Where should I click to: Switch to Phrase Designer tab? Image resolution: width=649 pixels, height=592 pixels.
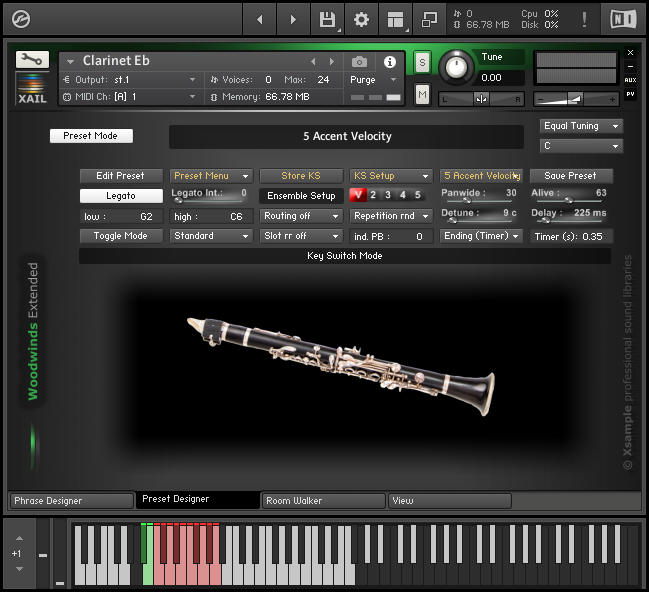tap(71, 501)
